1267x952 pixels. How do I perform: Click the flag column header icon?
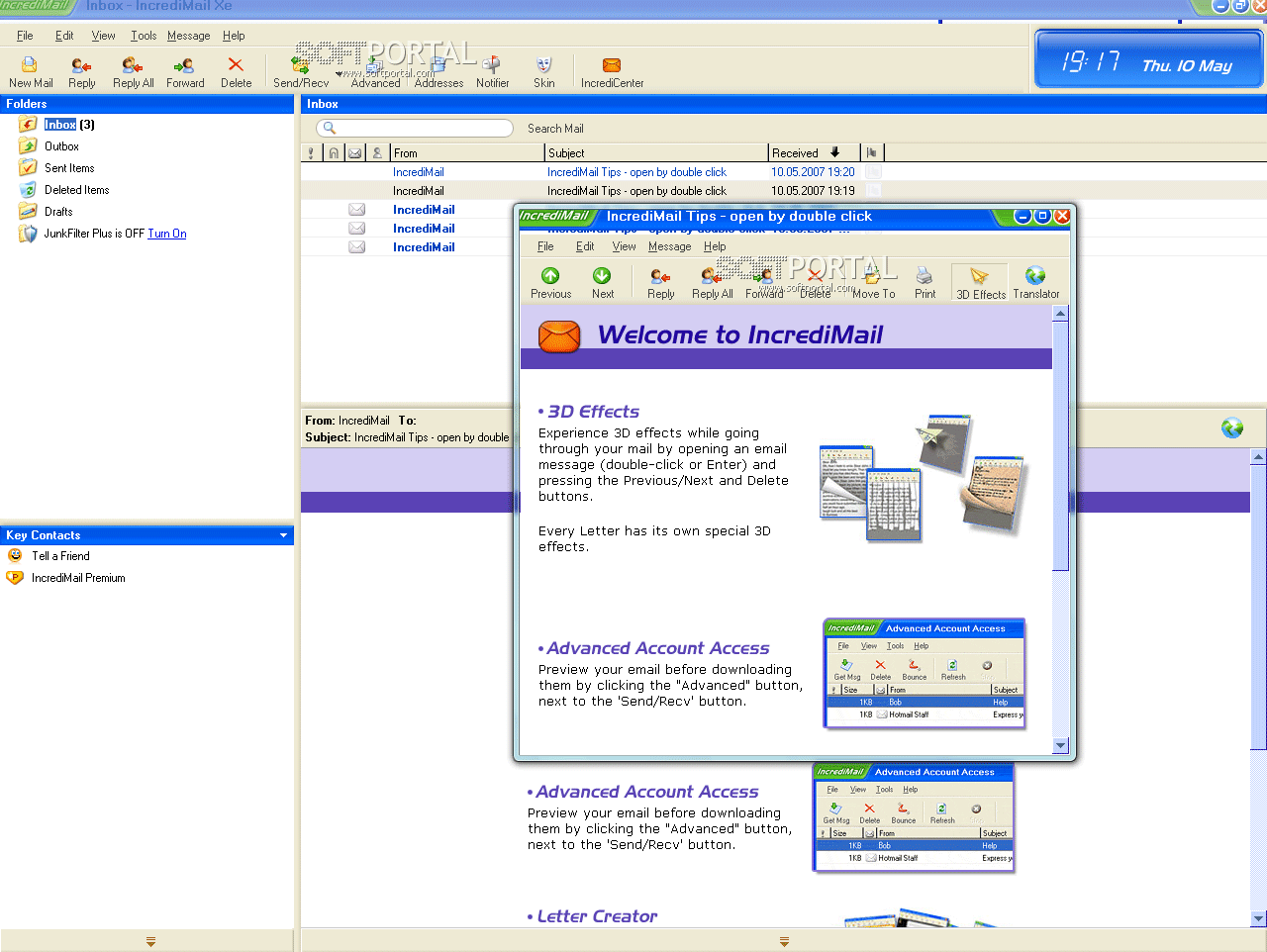tap(872, 152)
